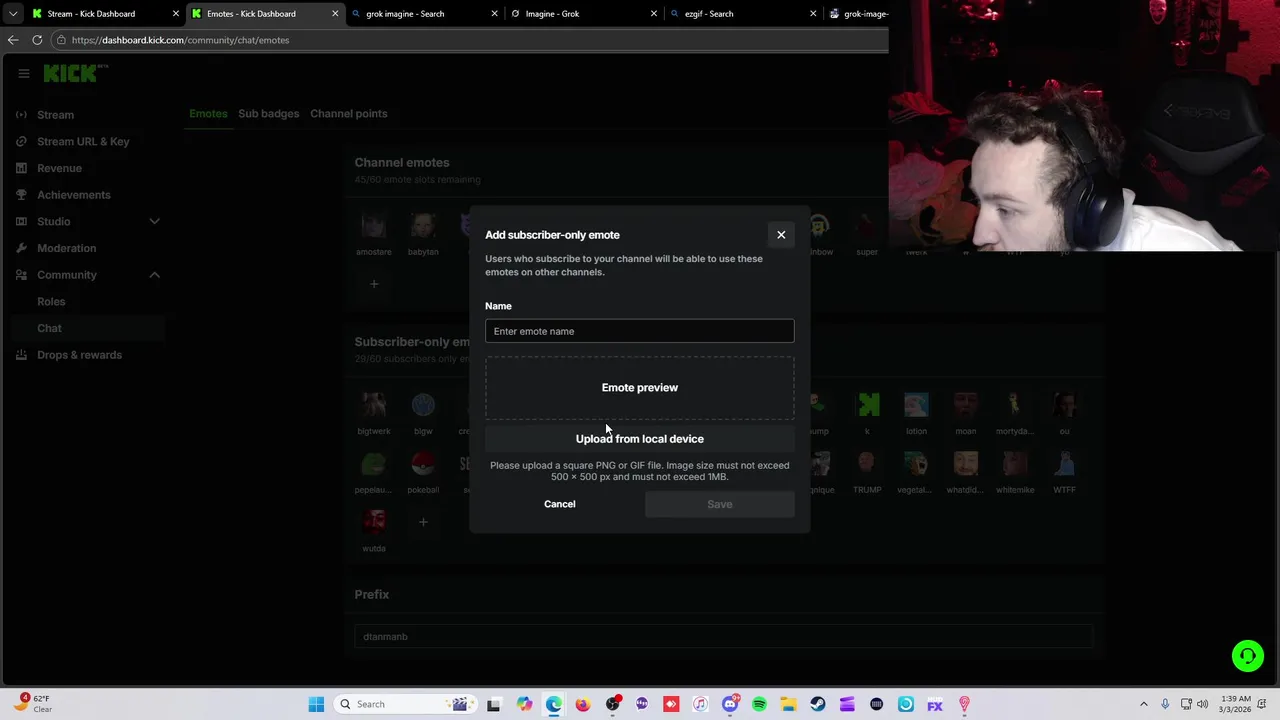
Task: Open File Explorer from the taskbar
Action: click(x=788, y=704)
